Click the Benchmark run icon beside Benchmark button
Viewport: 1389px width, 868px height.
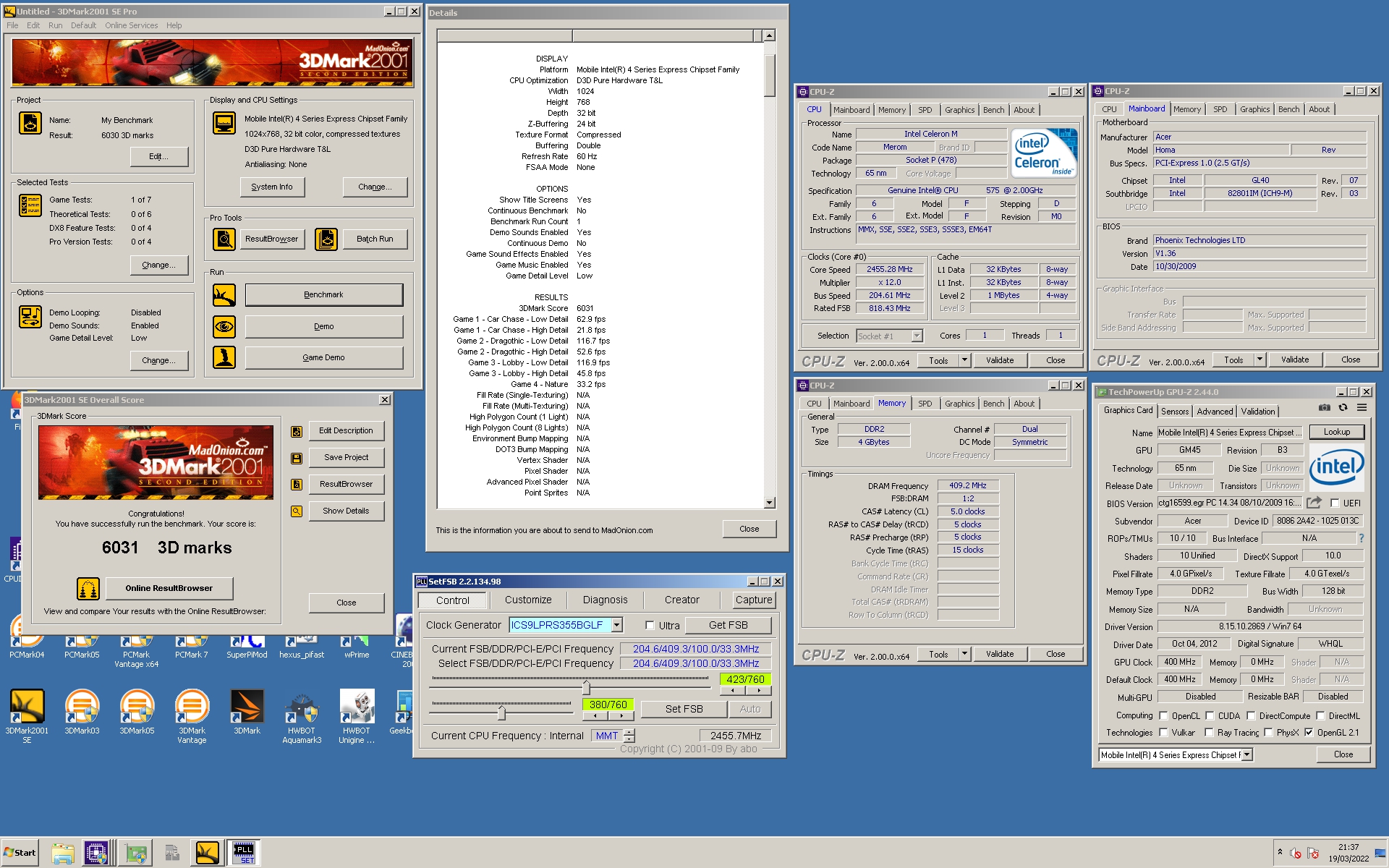tap(224, 295)
